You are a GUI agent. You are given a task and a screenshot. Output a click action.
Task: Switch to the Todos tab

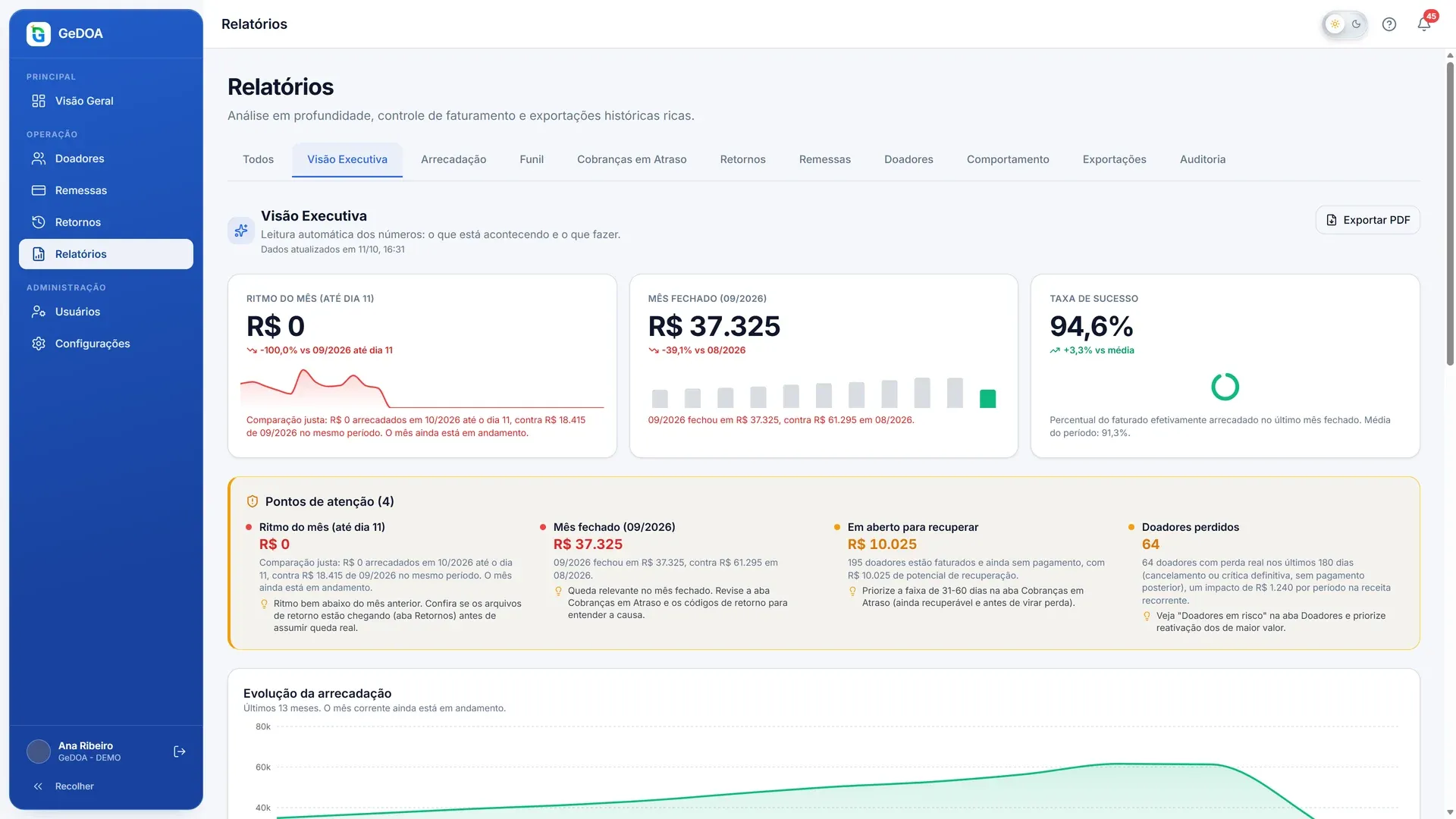click(258, 159)
